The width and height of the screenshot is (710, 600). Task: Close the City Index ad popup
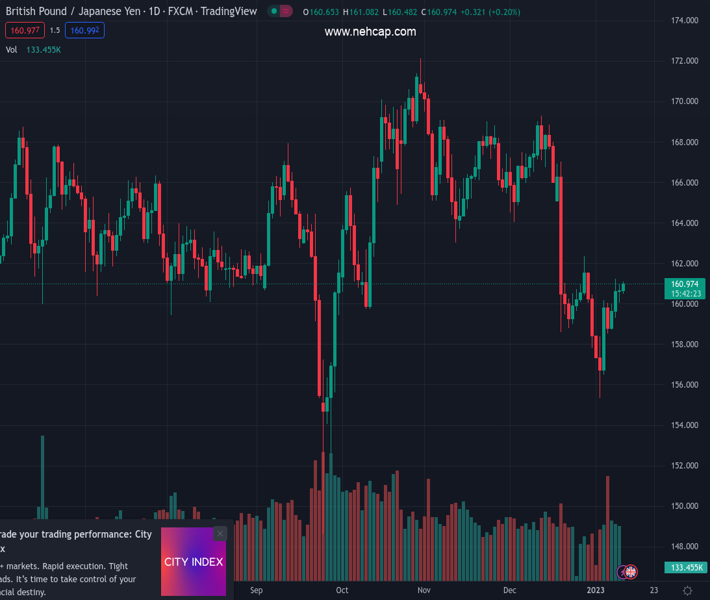220,534
